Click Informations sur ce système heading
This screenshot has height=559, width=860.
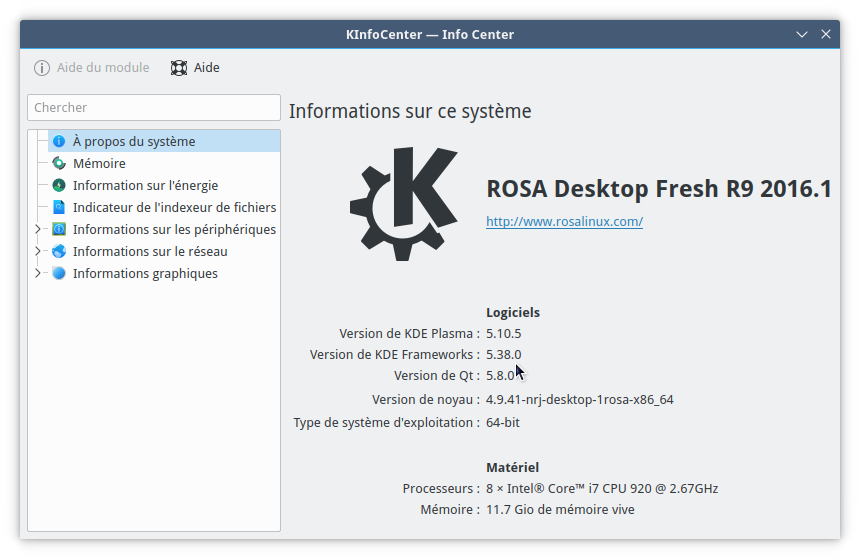[x=410, y=111]
